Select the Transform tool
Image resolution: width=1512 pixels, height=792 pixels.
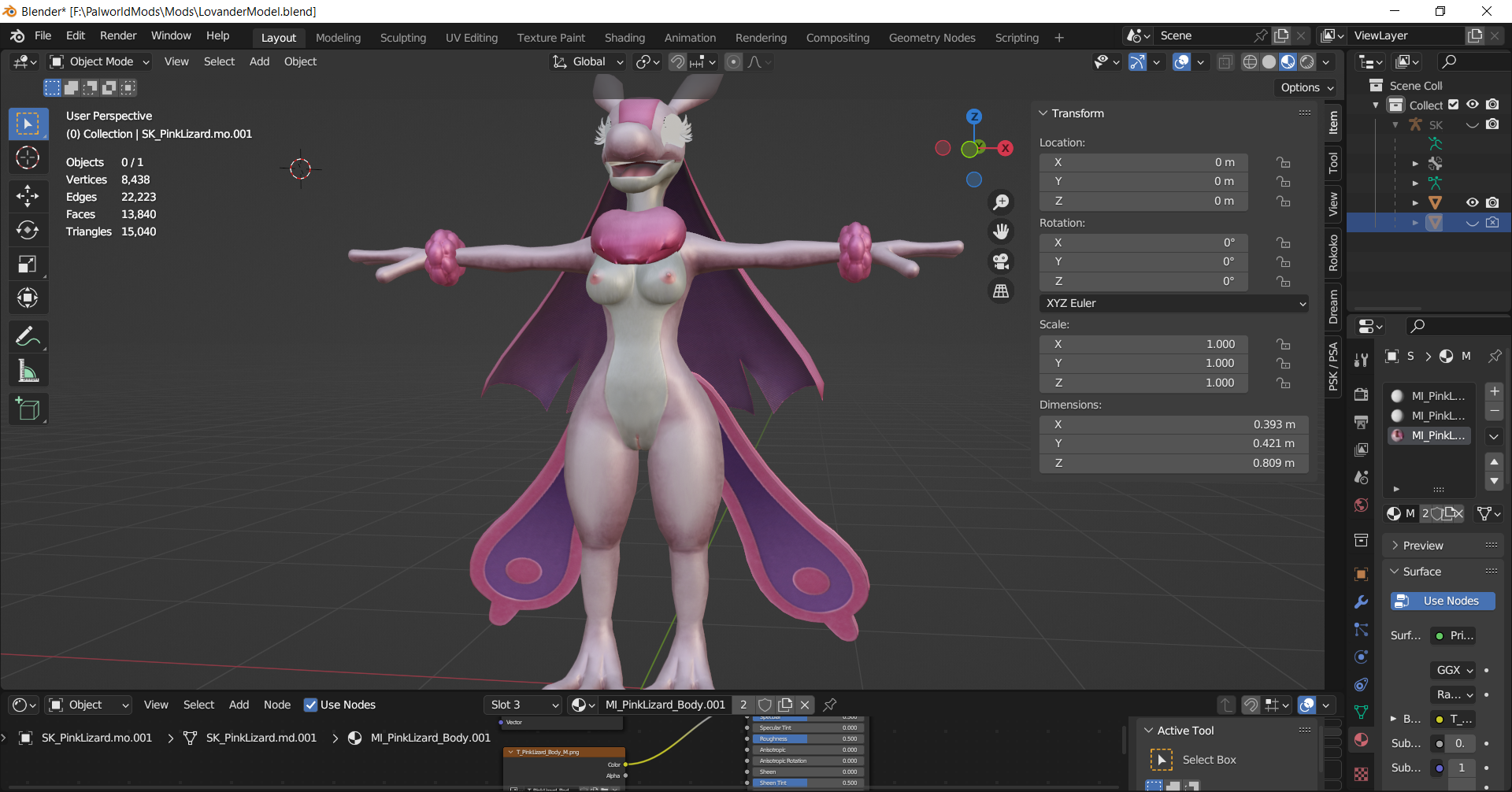pos(28,298)
